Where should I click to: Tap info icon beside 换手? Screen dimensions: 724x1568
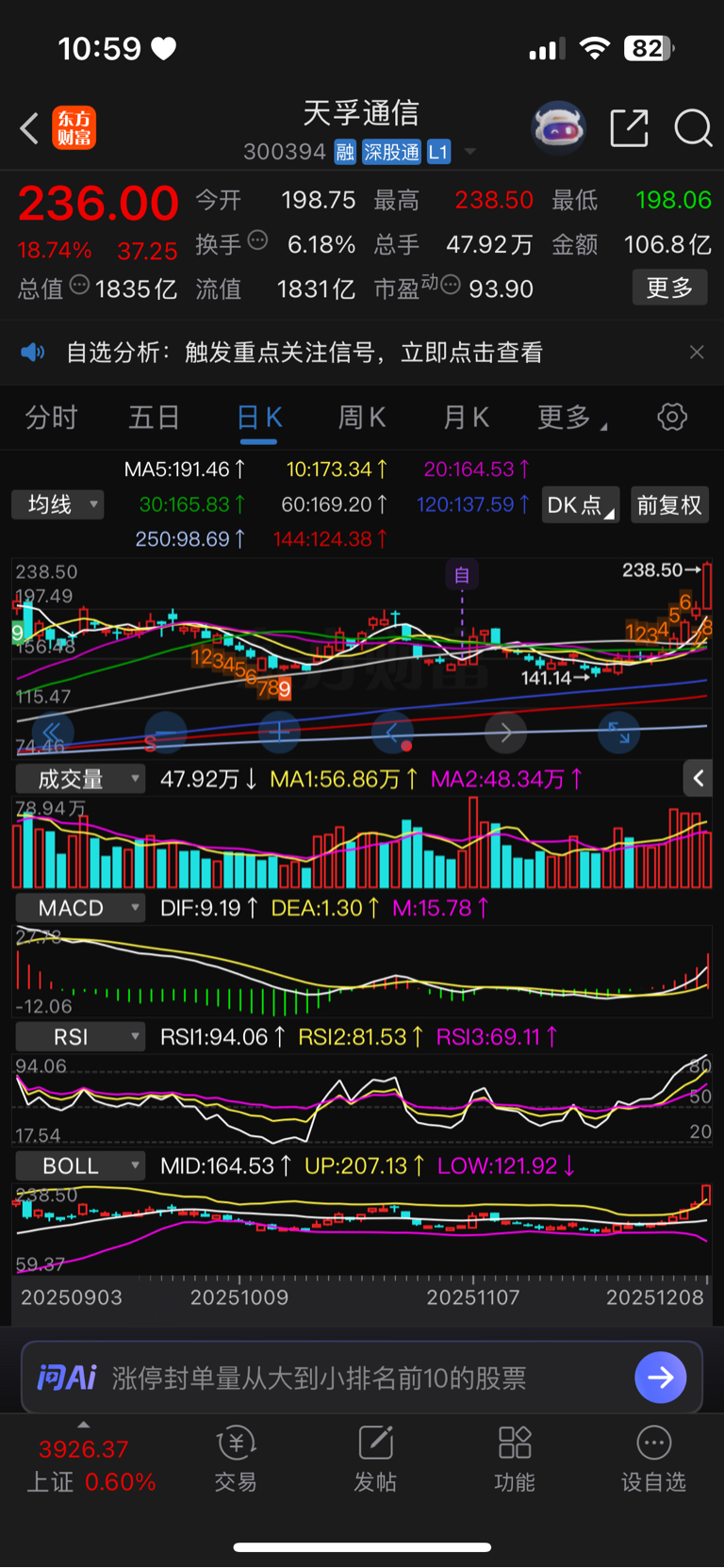[257, 240]
